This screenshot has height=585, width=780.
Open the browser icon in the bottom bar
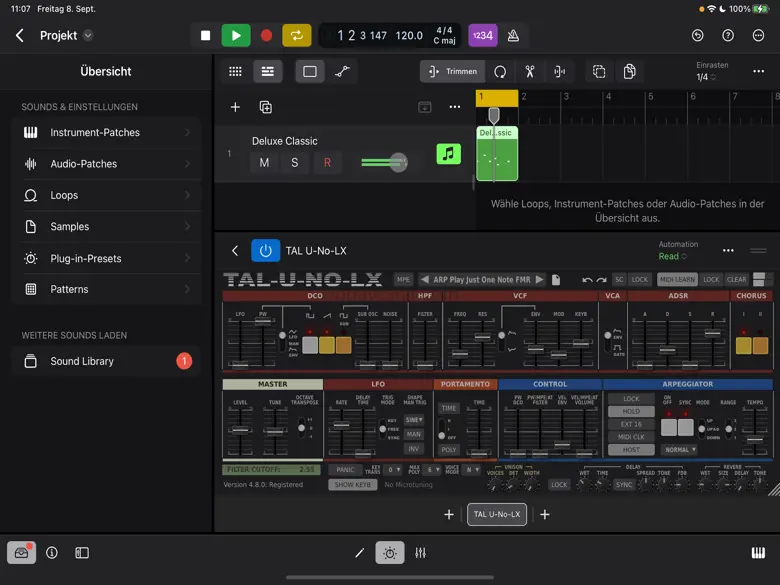tap(21, 553)
